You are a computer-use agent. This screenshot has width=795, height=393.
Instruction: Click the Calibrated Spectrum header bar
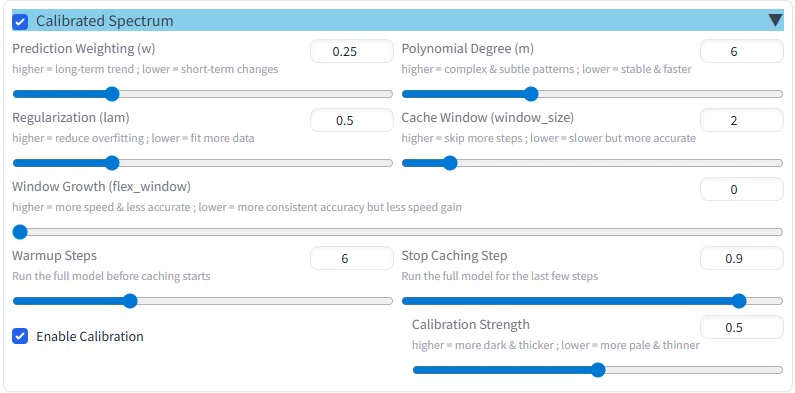pyautogui.click(x=398, y=20)
